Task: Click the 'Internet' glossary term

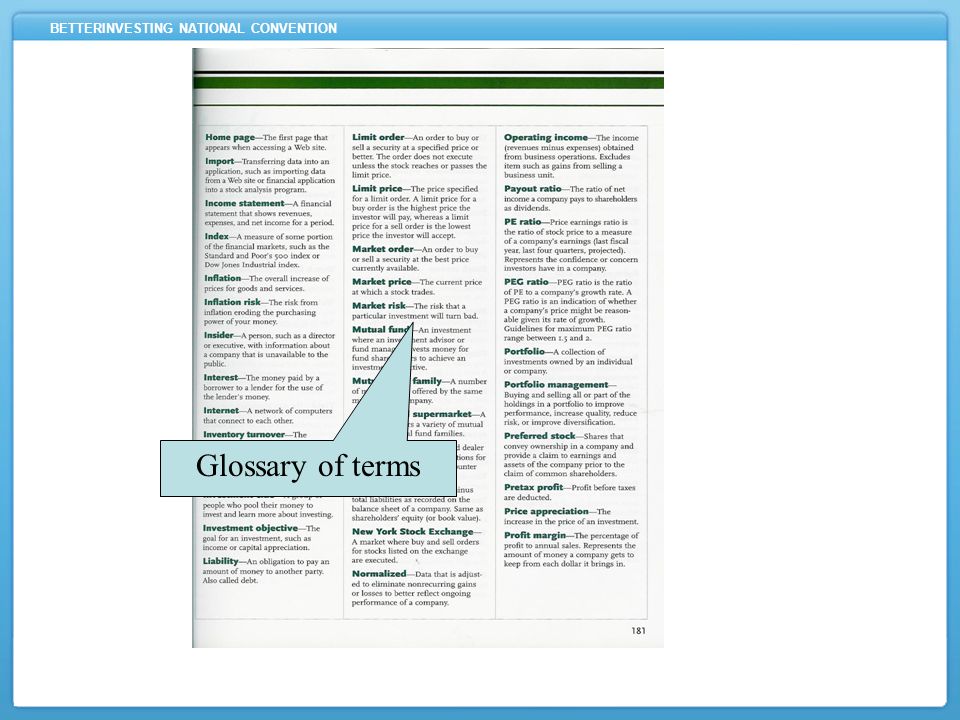Action: [x=221, y=410]
